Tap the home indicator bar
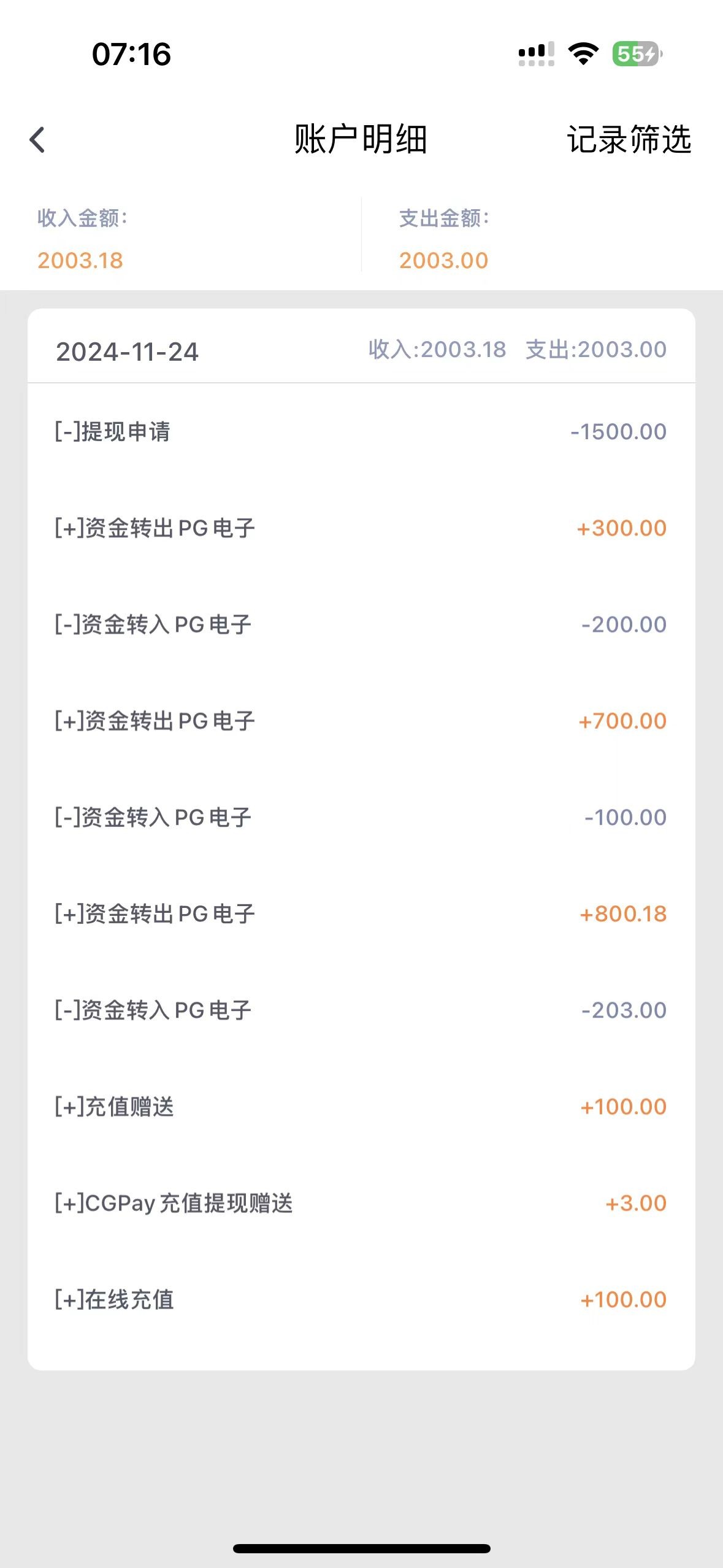Image resolution: width=723 pixels, height=1568 pixels. pos(361,1548)
